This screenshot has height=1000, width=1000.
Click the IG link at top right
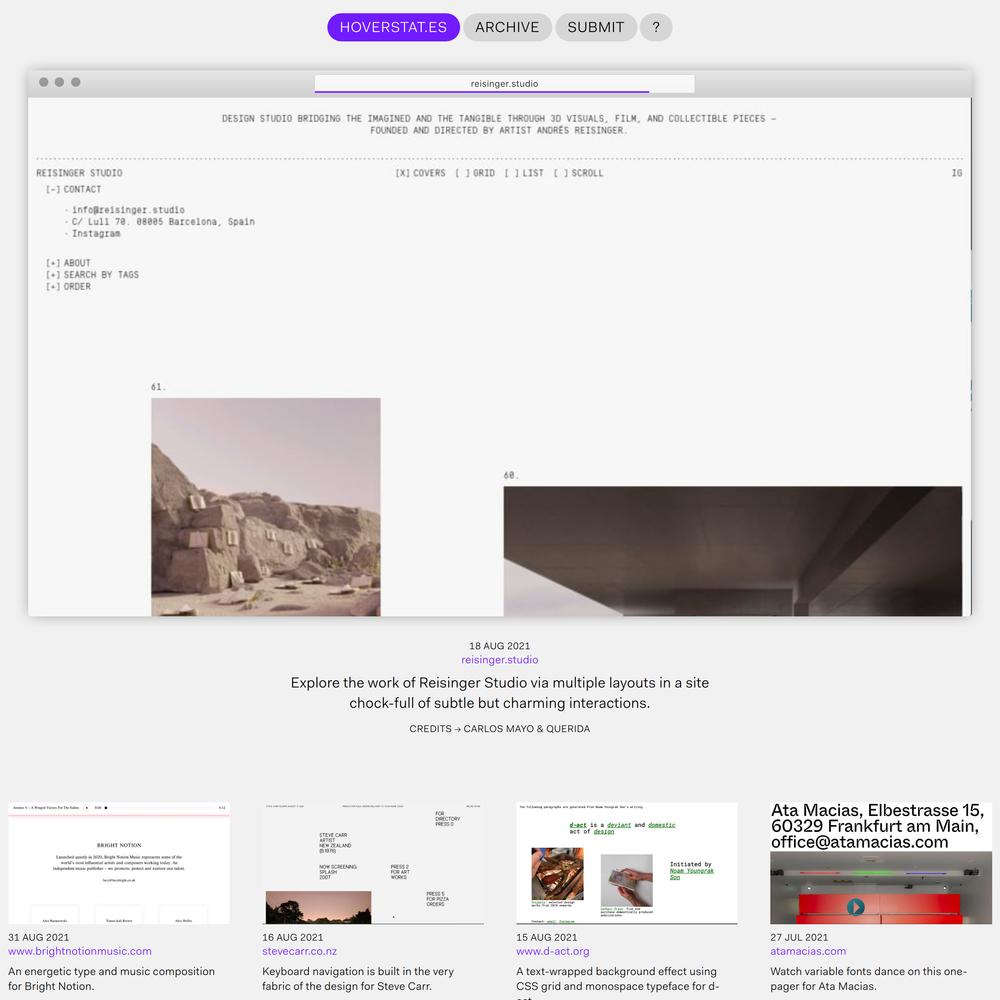point(957,173)
